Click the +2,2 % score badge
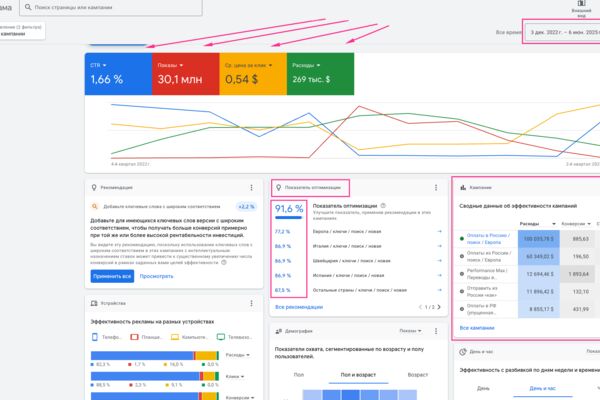The height and width of the screenshot is (400, 600). point(246,207)
